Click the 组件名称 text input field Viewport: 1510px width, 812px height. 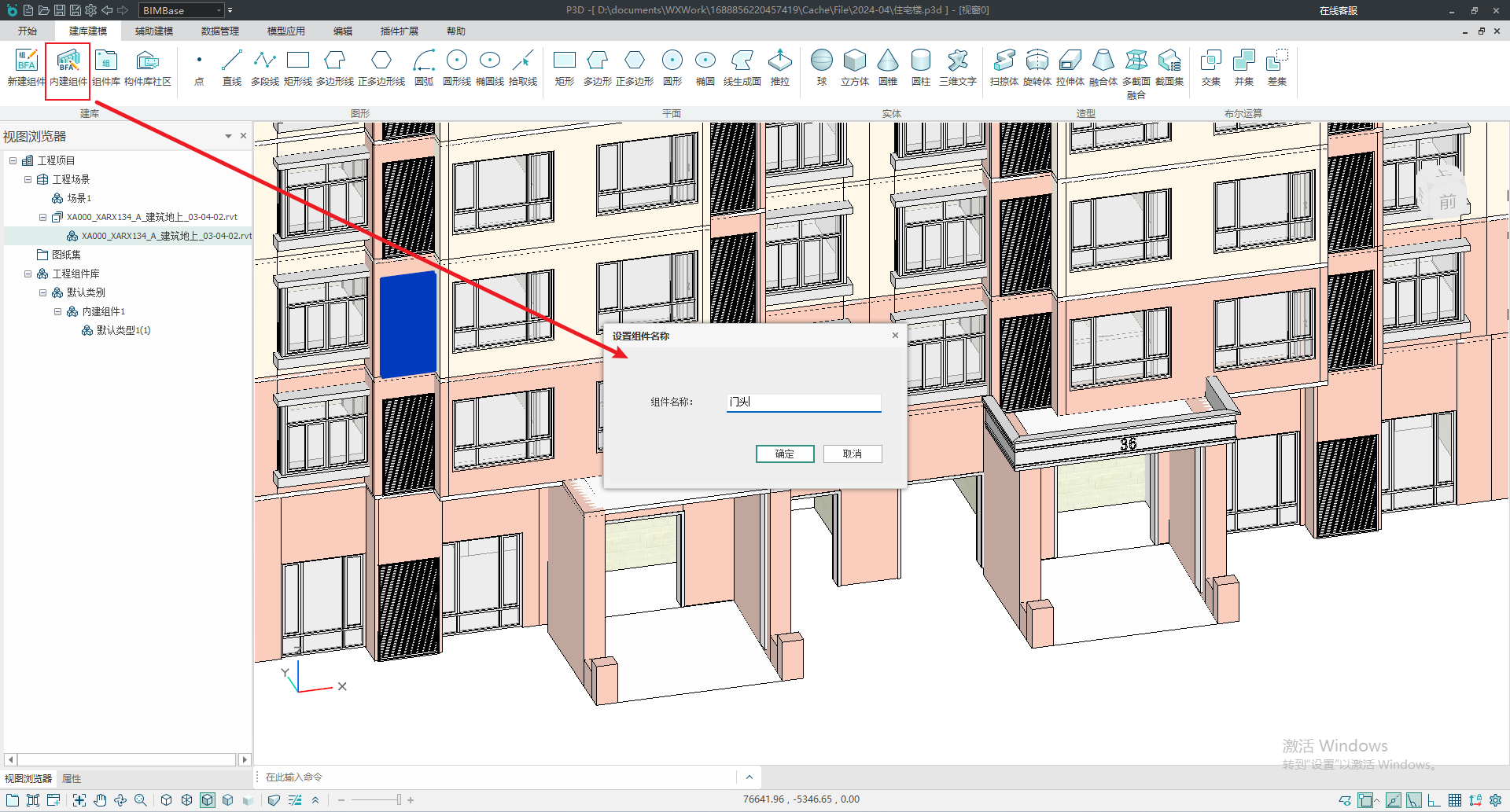(x=803, y=402)
